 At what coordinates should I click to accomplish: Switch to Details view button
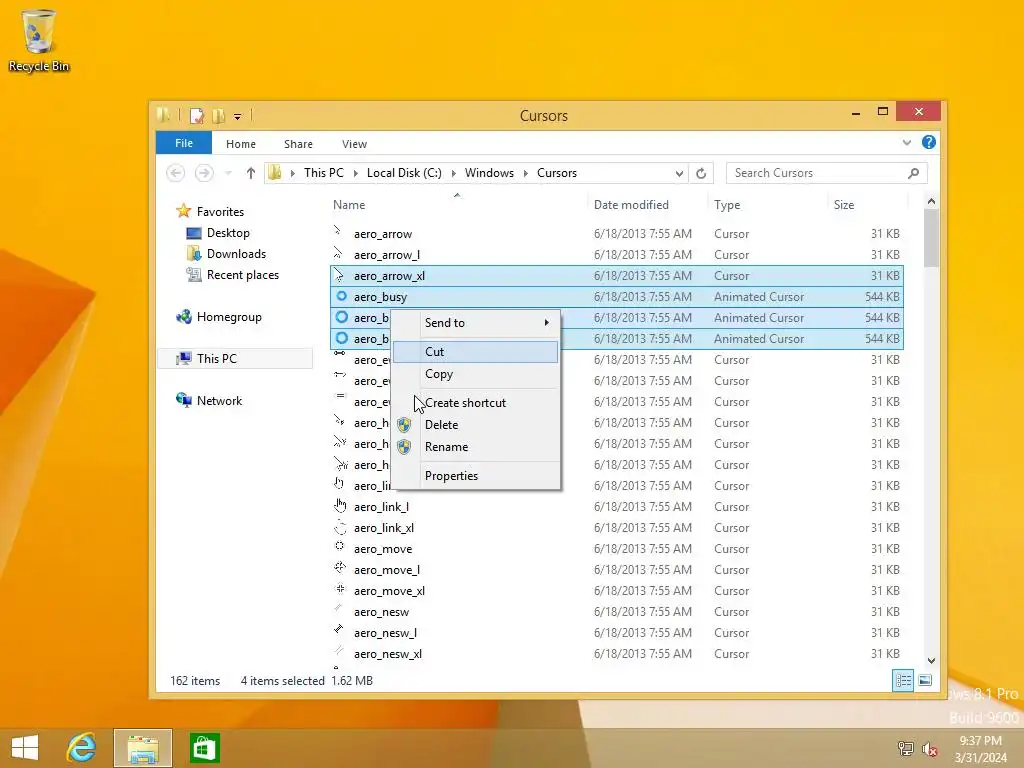tap(903, 680)
